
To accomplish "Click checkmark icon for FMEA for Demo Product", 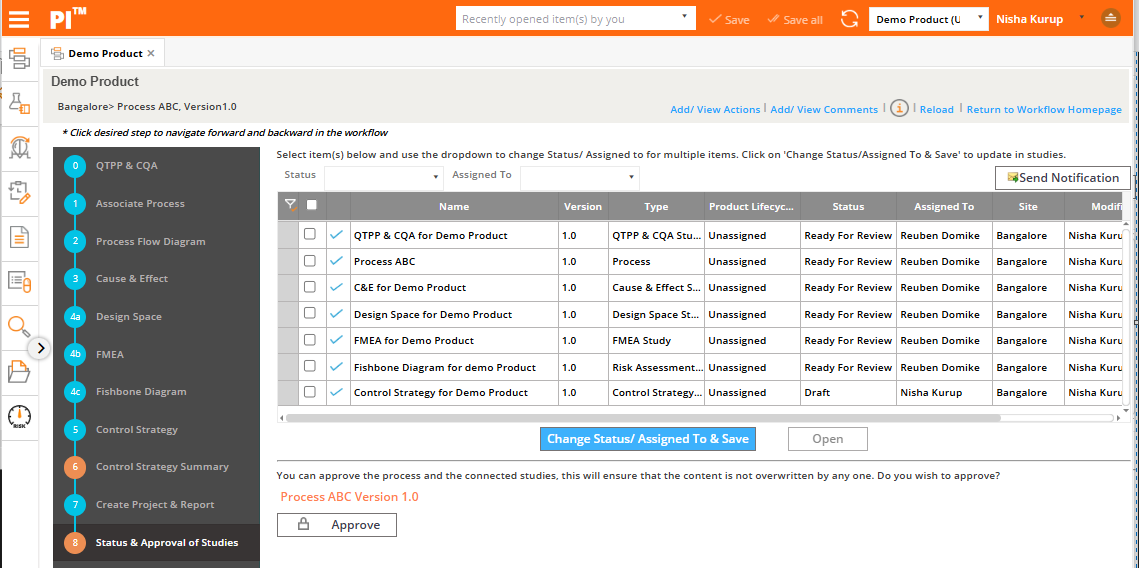I will coord(336,340).
